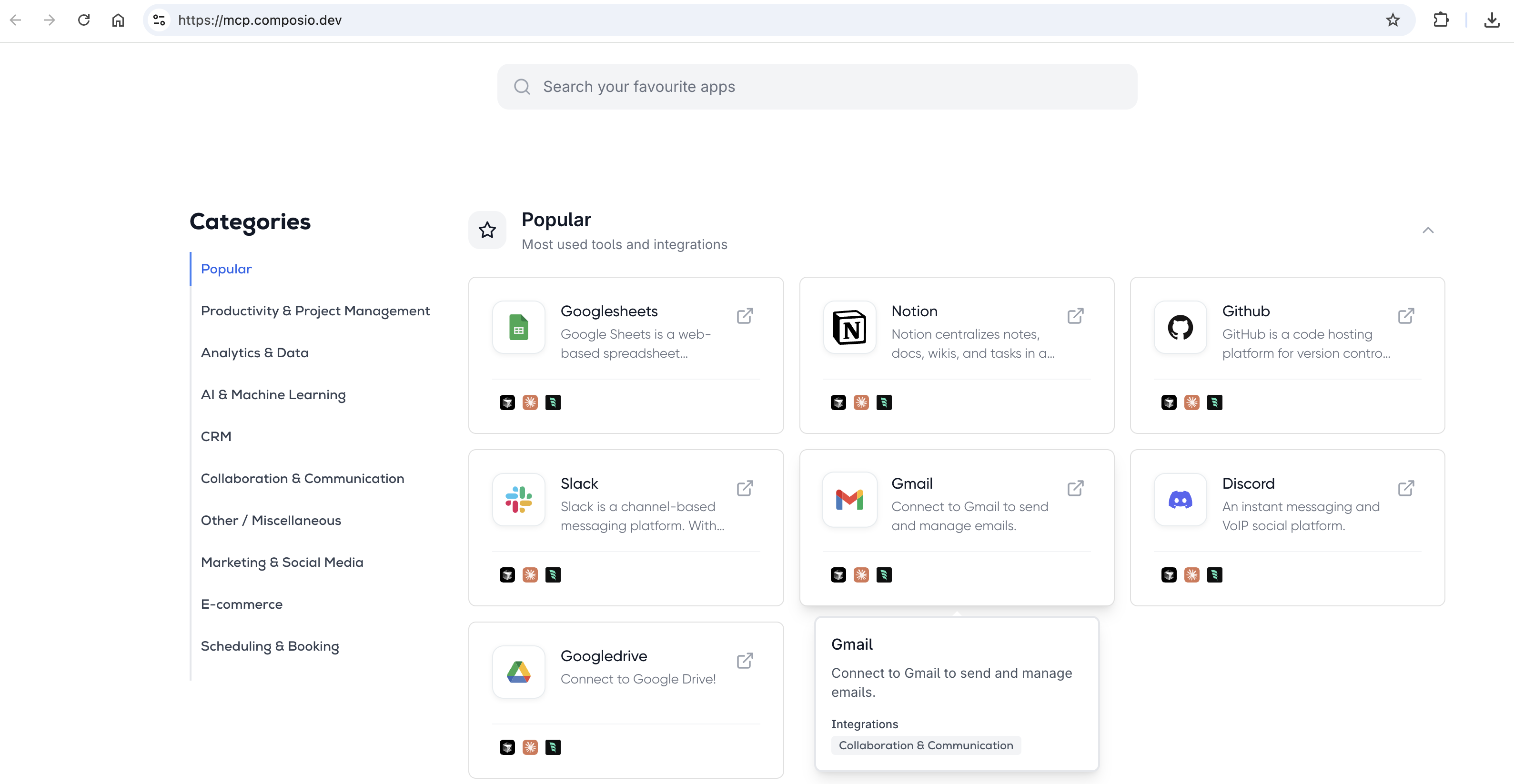Click the Windsurf icon on the Github card
1514x784 pixels.
point(1215,402)
